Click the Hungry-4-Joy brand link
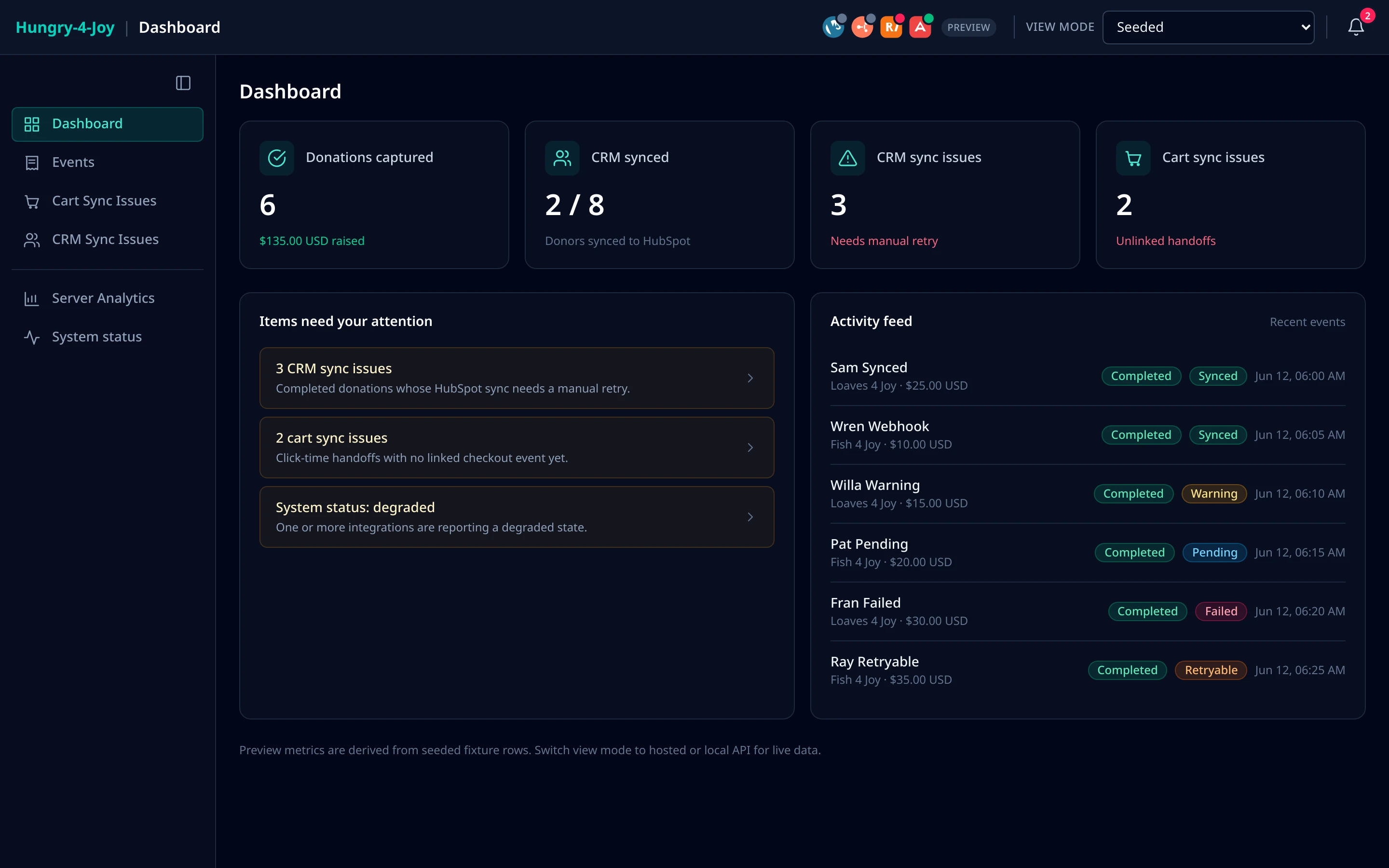The height and width of the screenshot is (868, 1389). [65, 27]
